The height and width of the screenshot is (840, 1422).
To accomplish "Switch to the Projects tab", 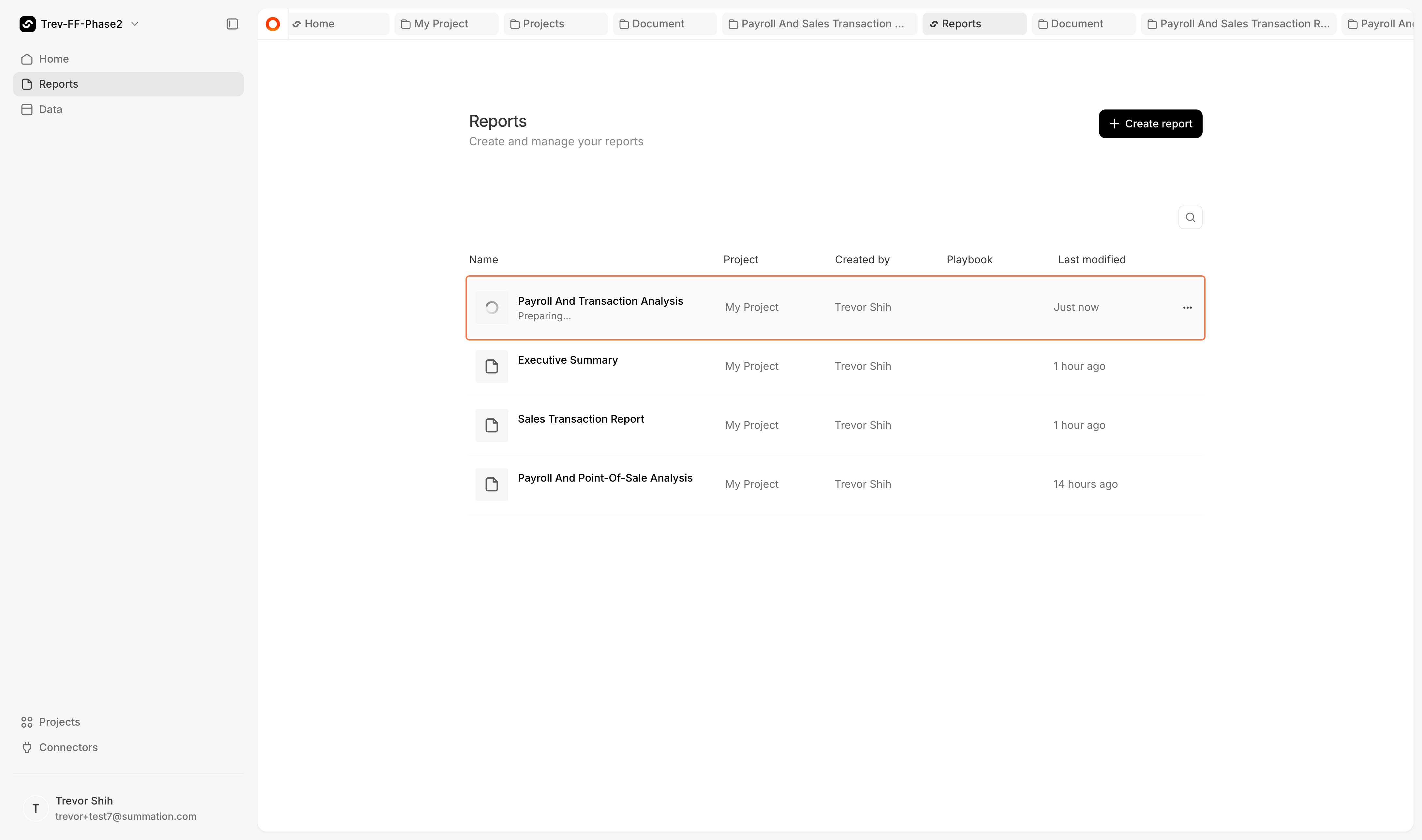I will click(x=555, y=24).
